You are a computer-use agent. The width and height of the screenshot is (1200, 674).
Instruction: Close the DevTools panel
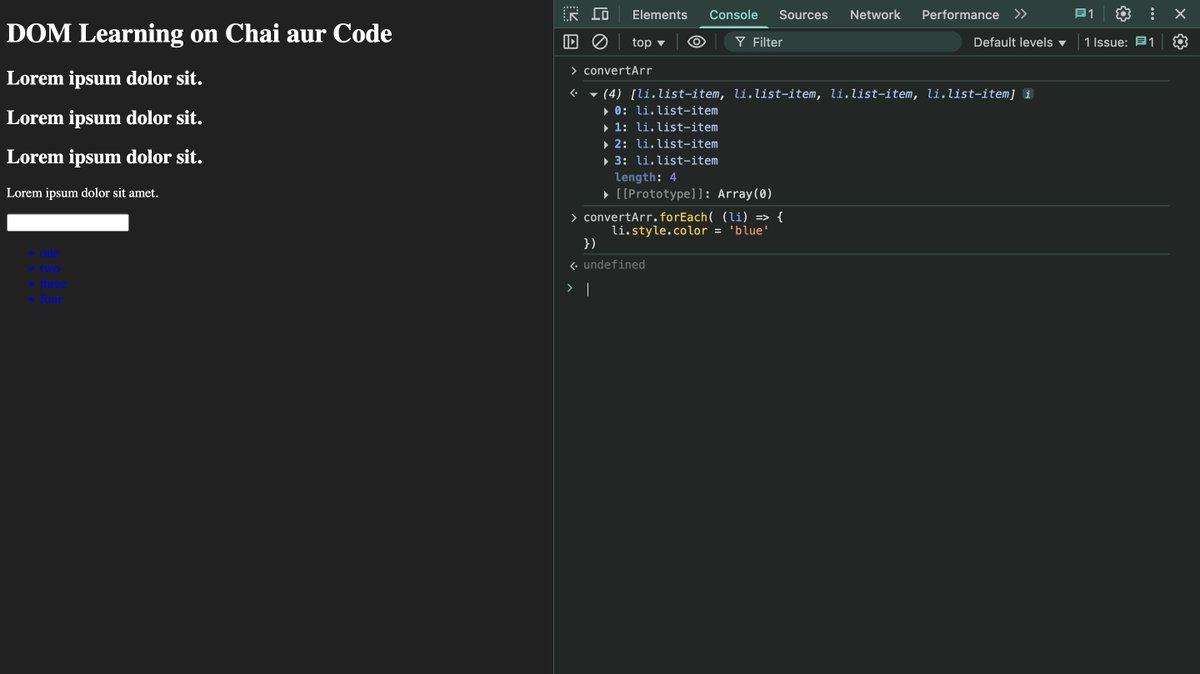pos(1180,14)
